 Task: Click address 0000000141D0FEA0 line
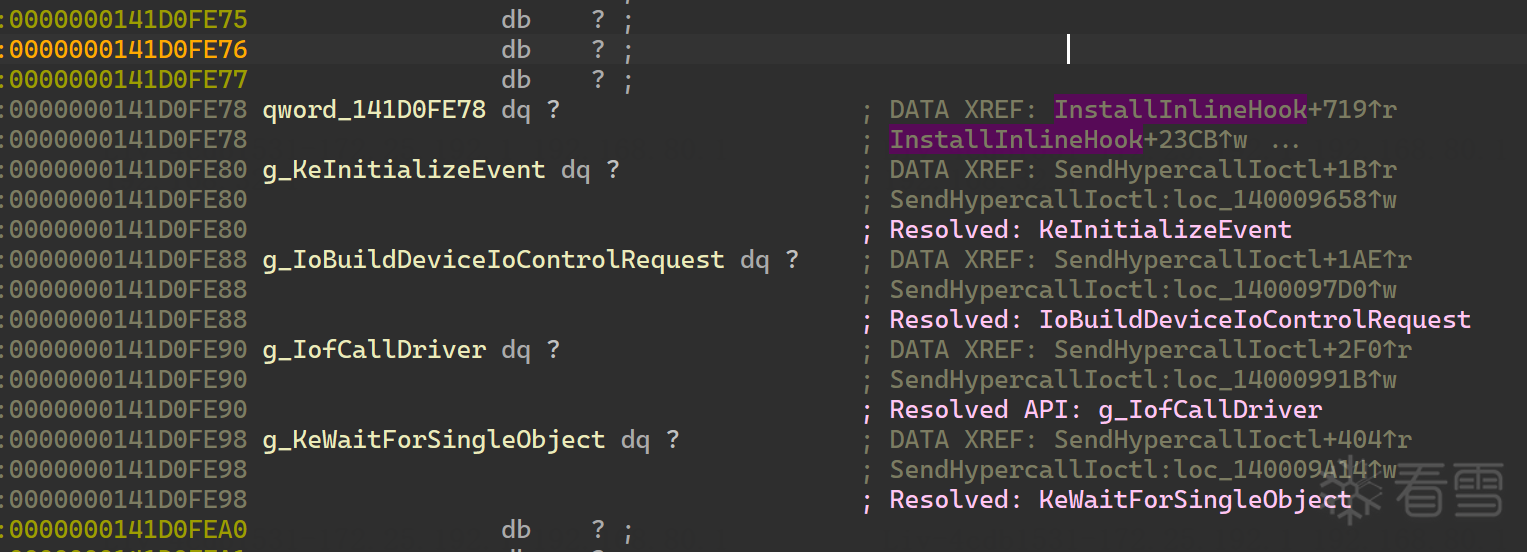(128, 530)
